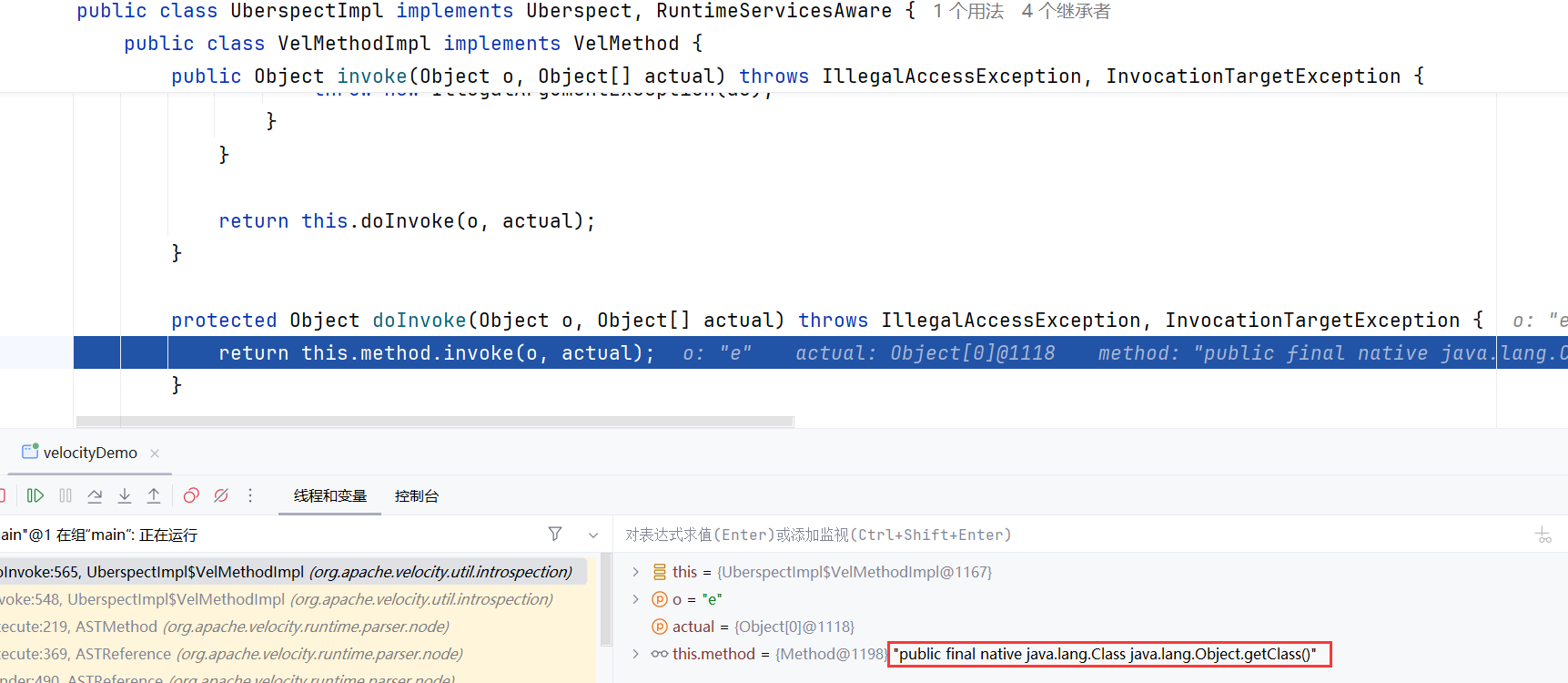
Task: Open more debugger actions menu
Action: (250, 495)
